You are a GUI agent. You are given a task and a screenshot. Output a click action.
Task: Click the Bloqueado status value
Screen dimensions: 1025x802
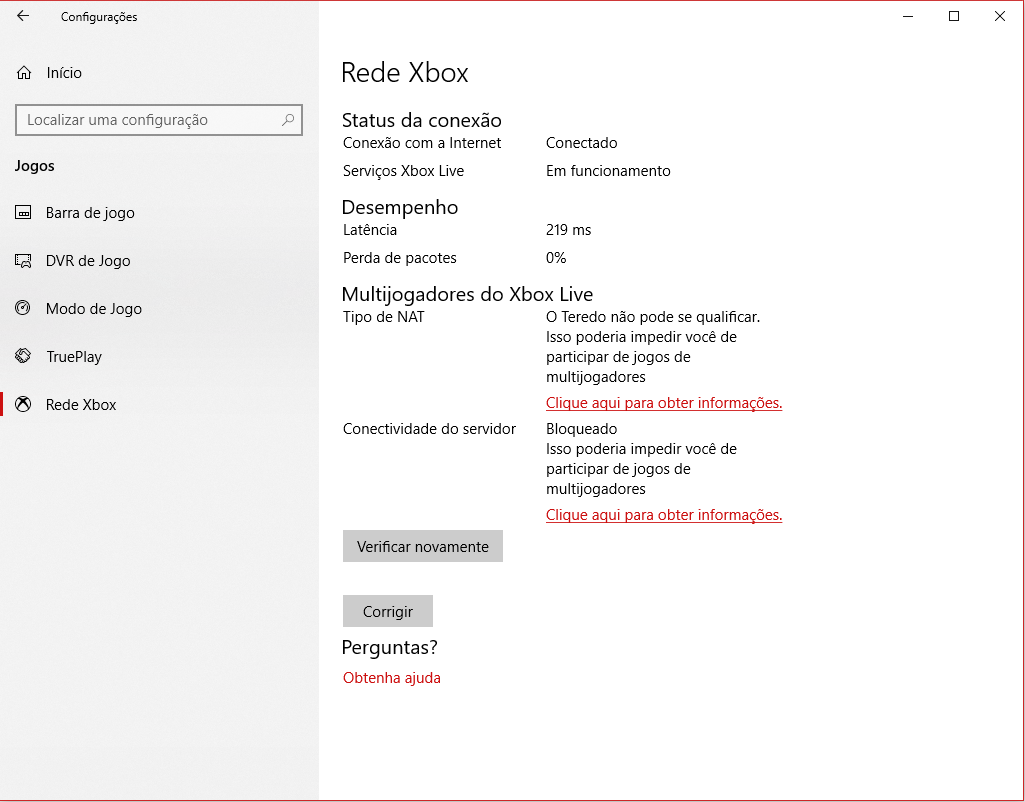(x=582, y=429)
